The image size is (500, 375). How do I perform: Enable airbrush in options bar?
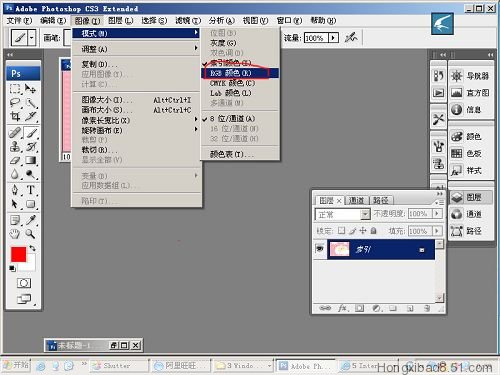[x=351, y=37]
